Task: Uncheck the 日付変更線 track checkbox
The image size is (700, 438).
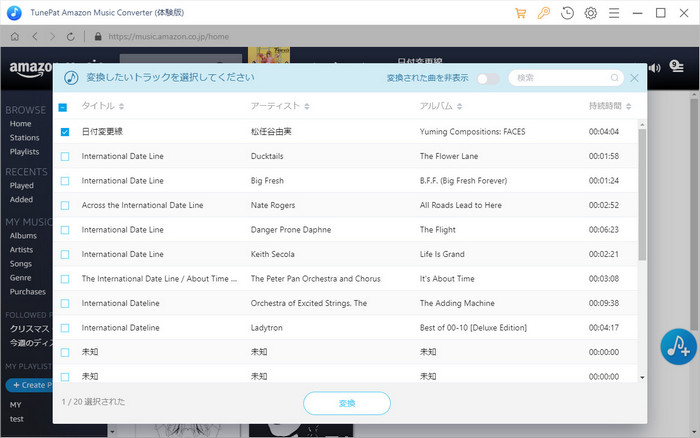Action: [65, 132]
